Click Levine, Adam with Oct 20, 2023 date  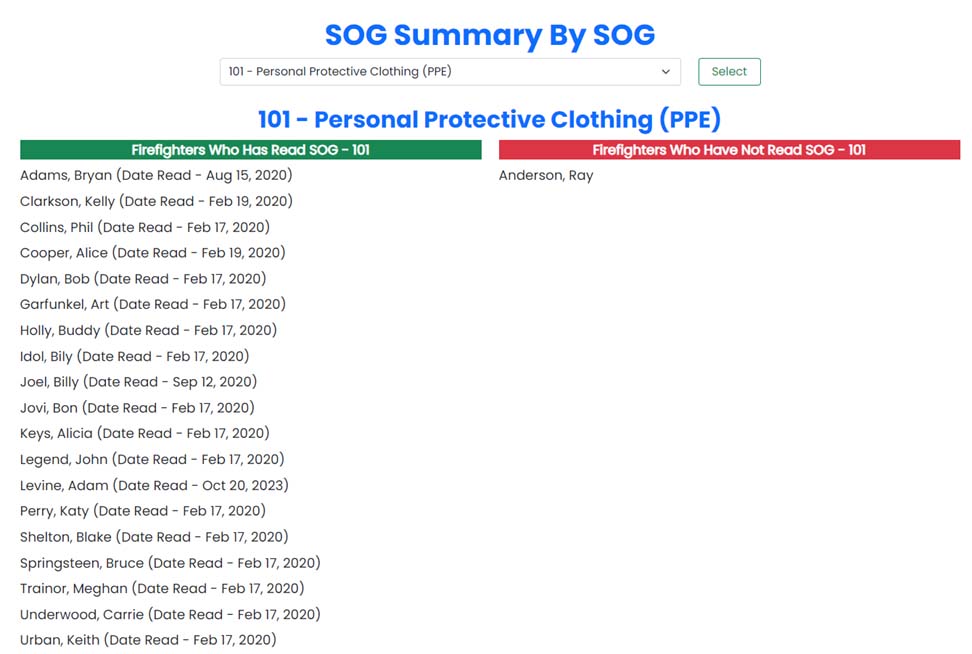tap(154, 485)
